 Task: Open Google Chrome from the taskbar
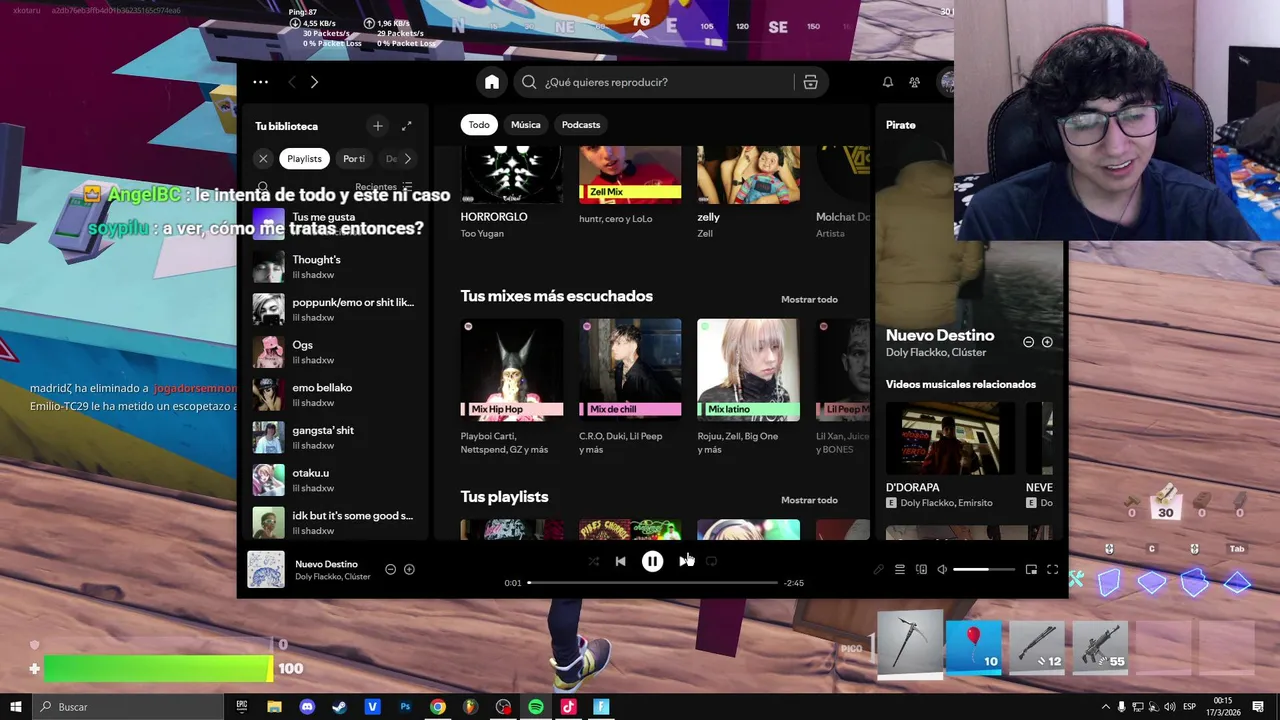[437, 707]
